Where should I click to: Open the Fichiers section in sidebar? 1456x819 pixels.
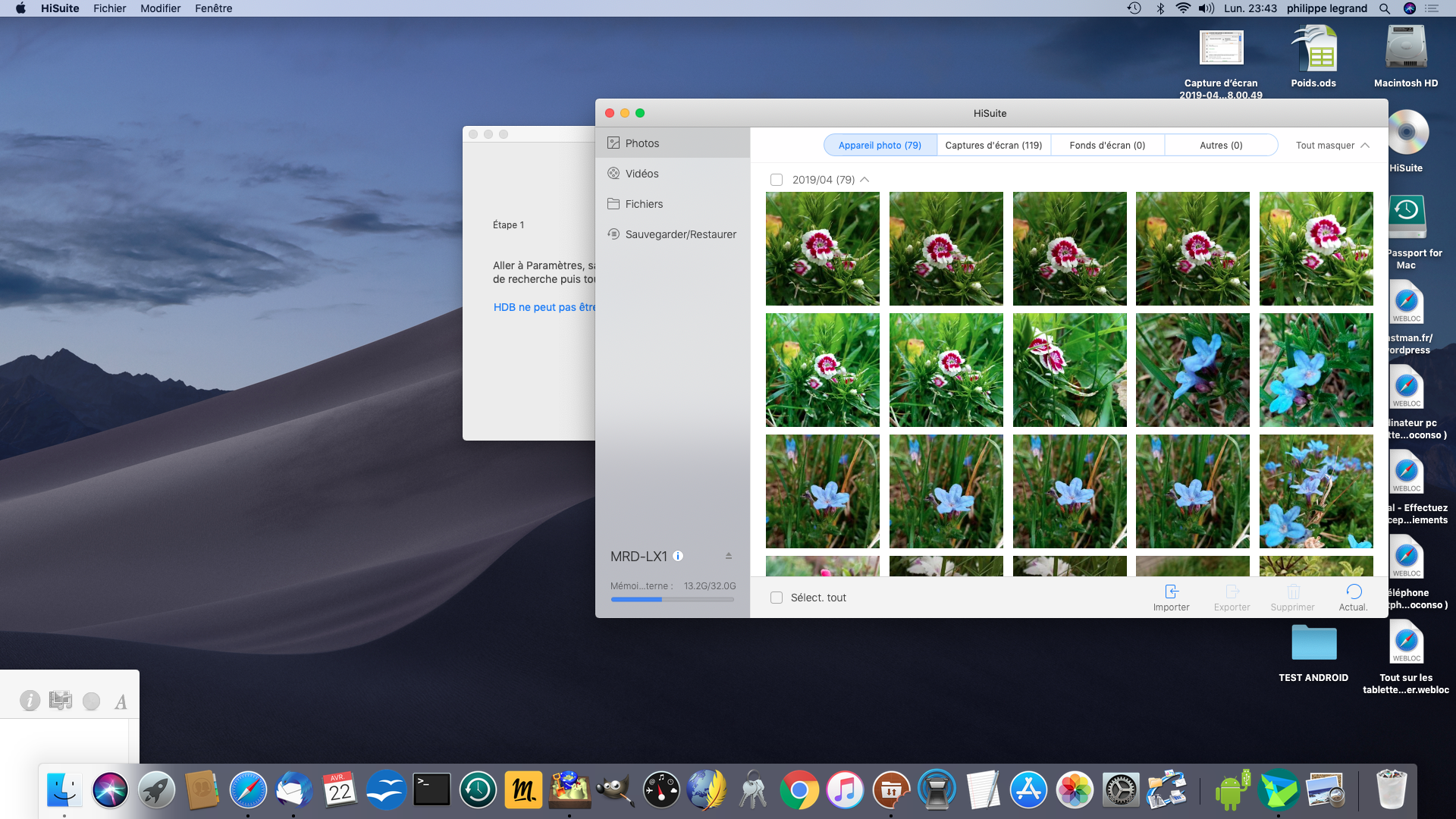point(644,204)
